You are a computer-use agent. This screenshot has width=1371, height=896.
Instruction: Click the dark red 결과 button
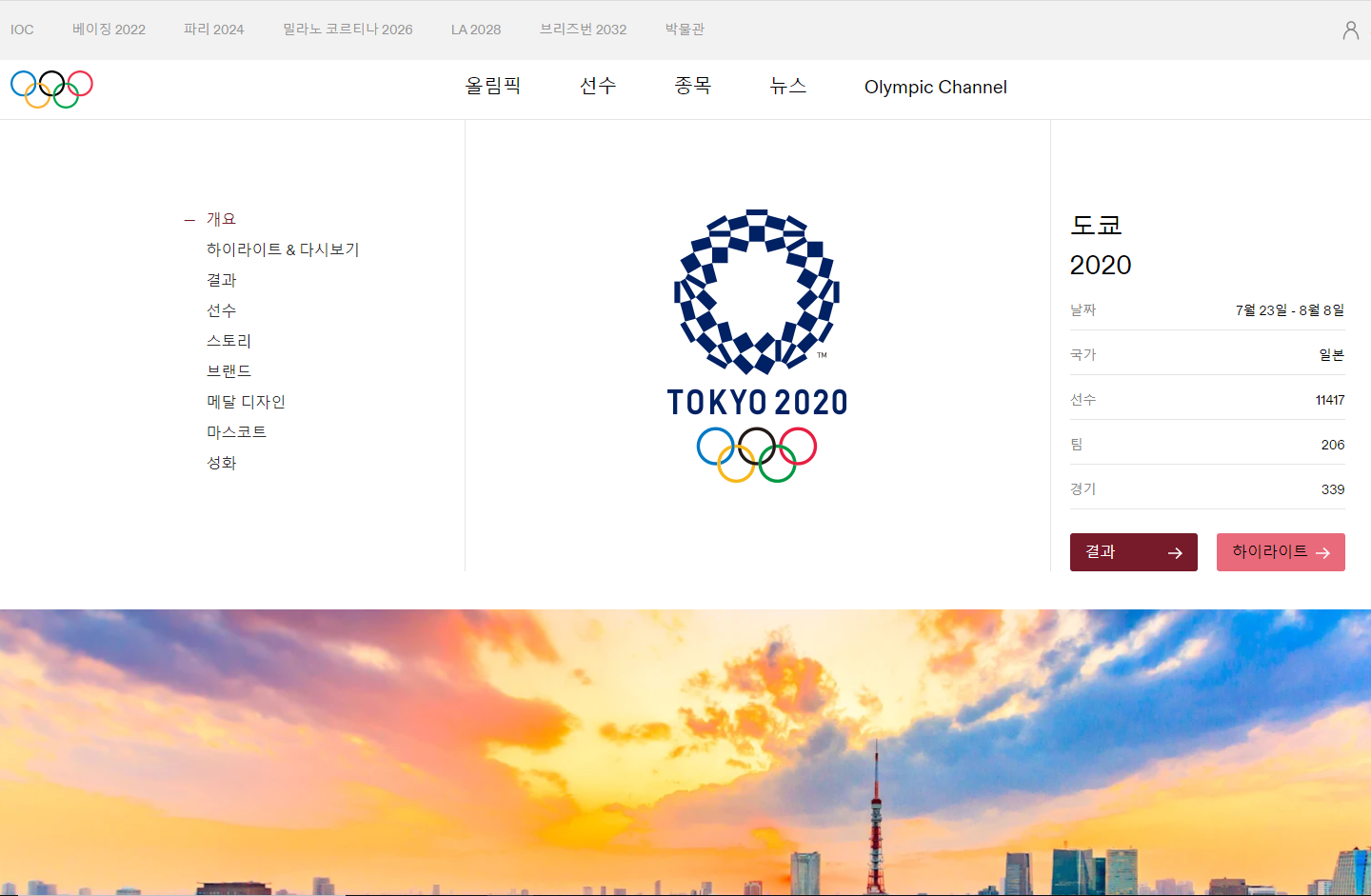[x=1133, y=552]
